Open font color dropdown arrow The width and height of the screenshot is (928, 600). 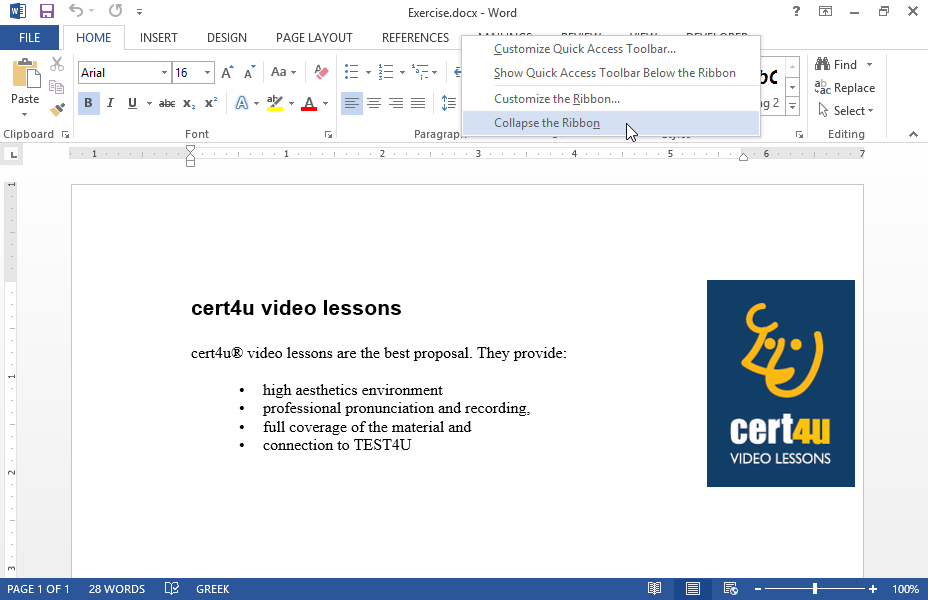326,104
